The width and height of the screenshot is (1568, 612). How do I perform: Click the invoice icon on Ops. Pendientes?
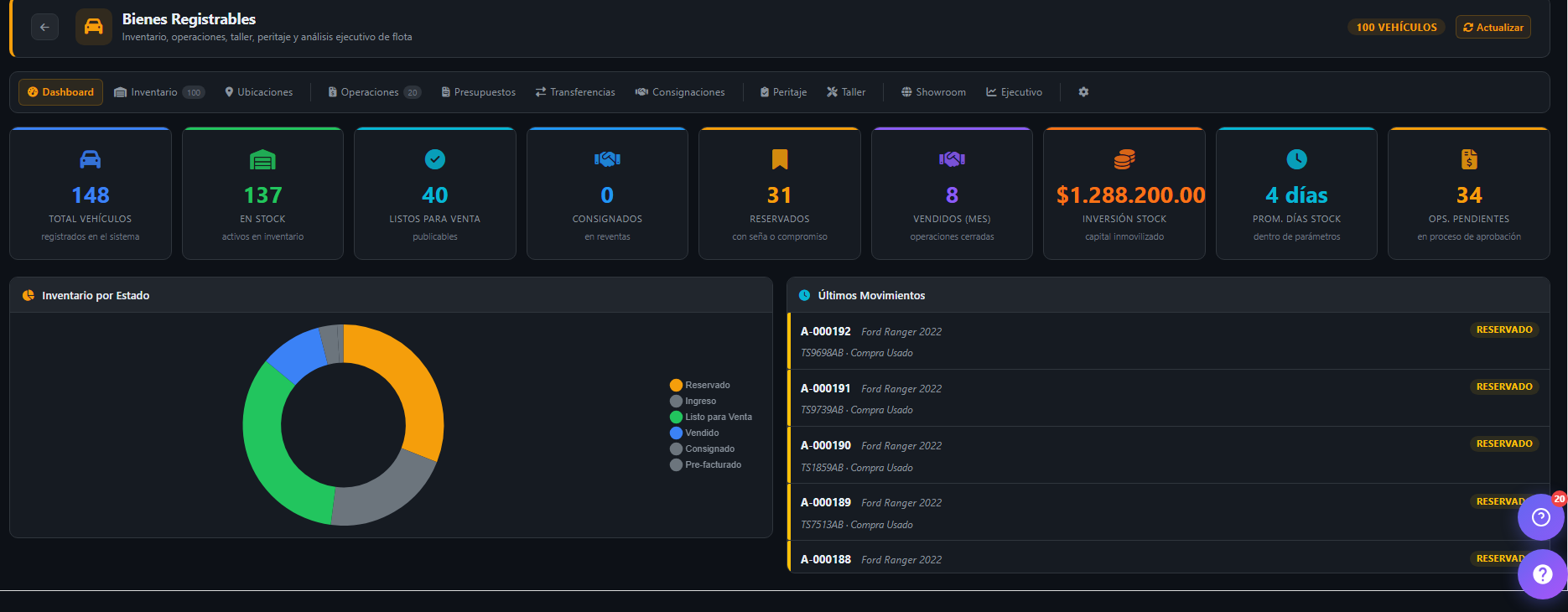pos(1469,159)
